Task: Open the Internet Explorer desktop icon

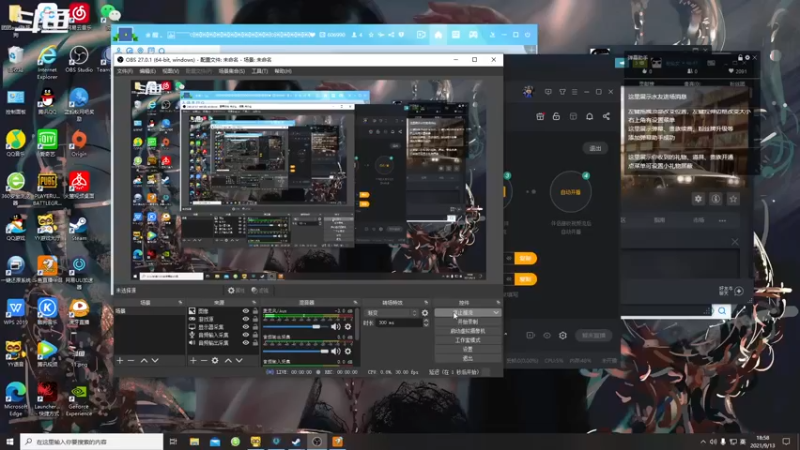Action: [x=47, y=62]
